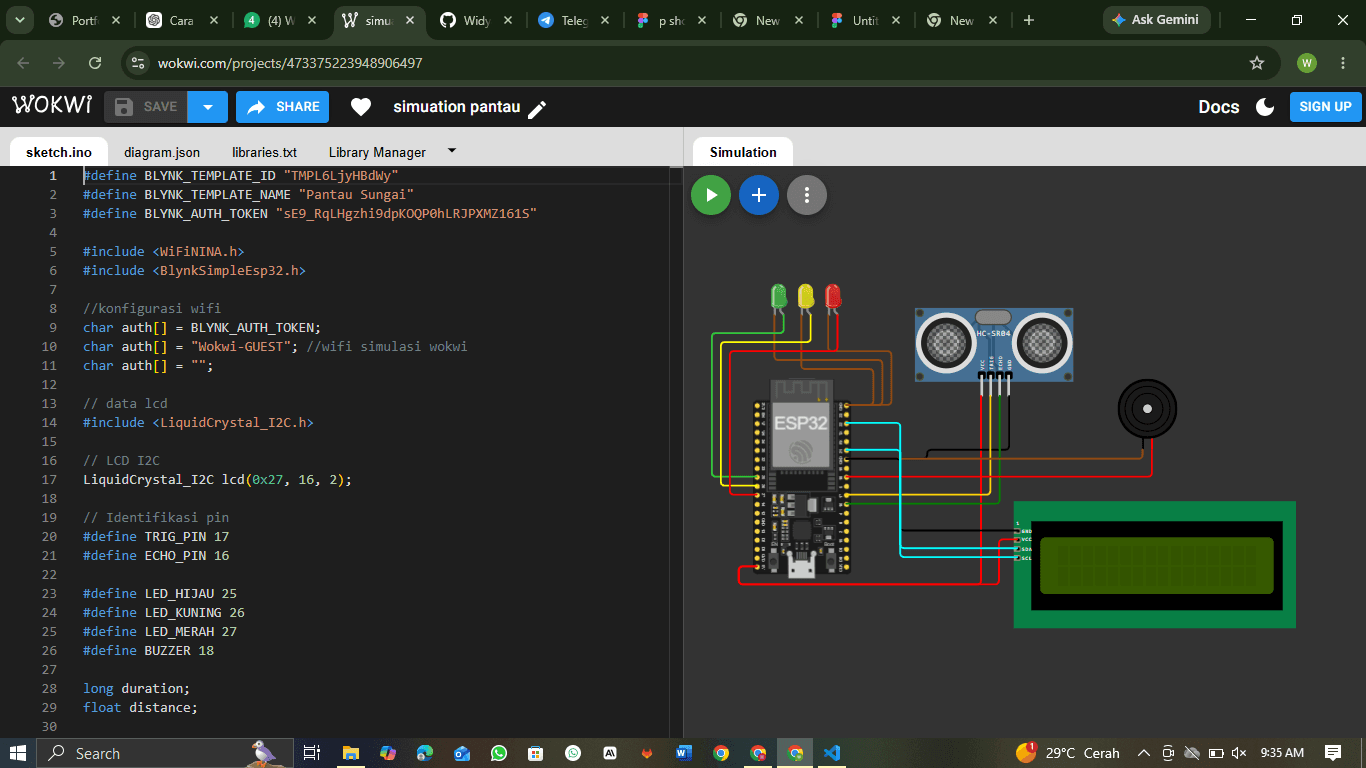Open File Explorer from the taskbar

point(350,753)
